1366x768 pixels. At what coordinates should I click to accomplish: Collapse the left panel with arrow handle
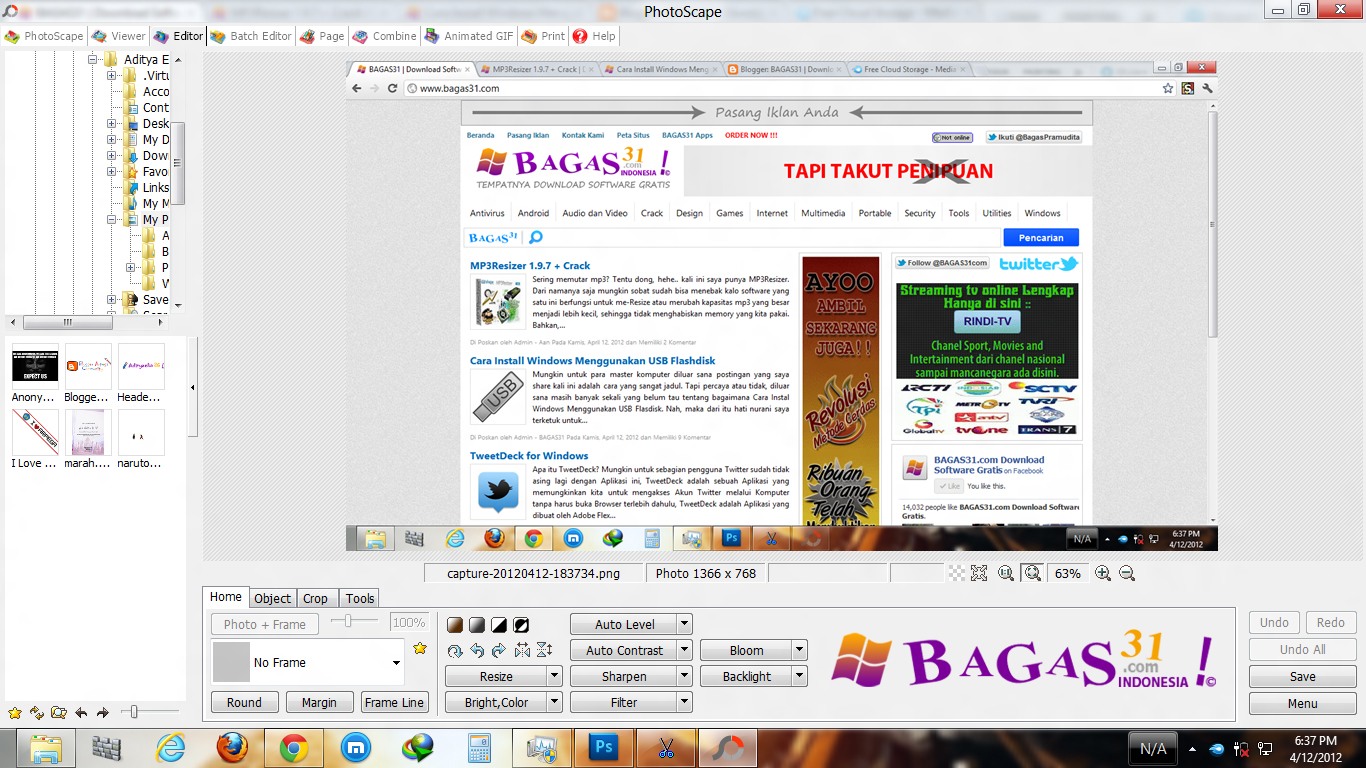(193, 387)
